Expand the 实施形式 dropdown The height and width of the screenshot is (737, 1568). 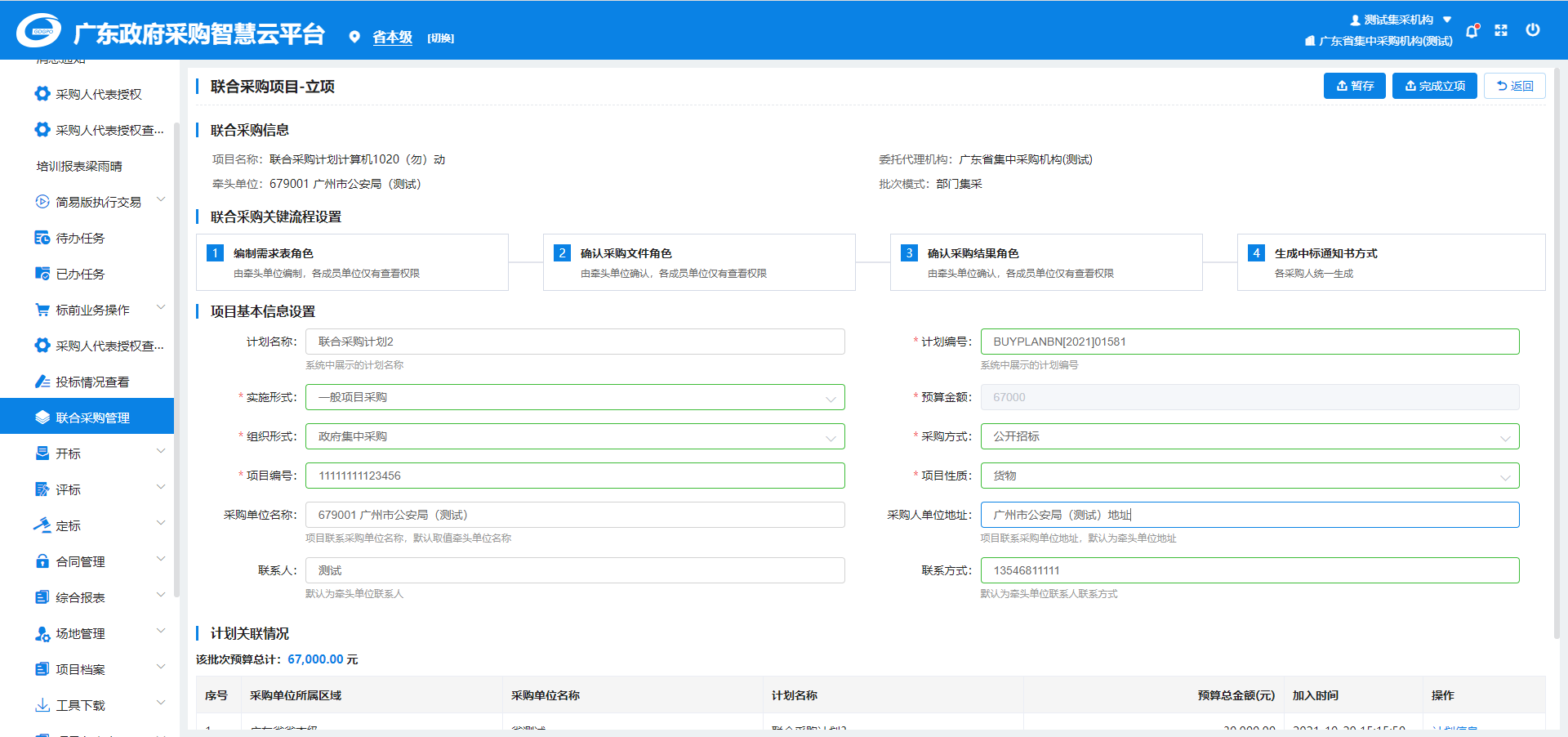(x=574, y=397)
